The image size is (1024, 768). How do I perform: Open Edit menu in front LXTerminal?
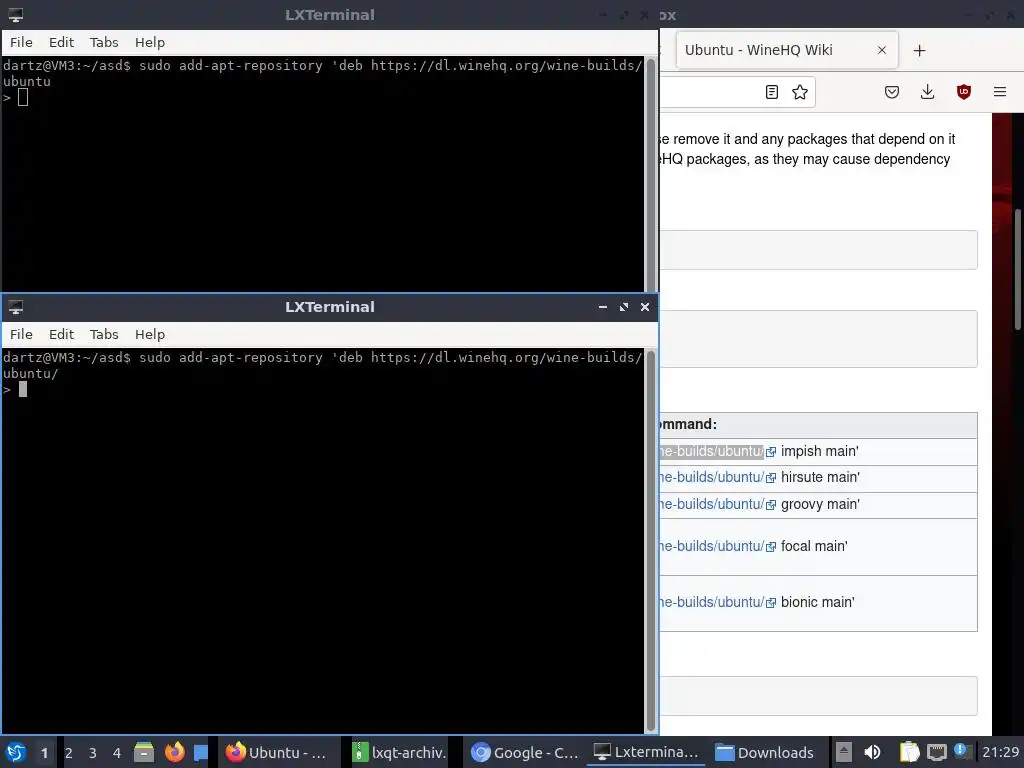point(61,334)
